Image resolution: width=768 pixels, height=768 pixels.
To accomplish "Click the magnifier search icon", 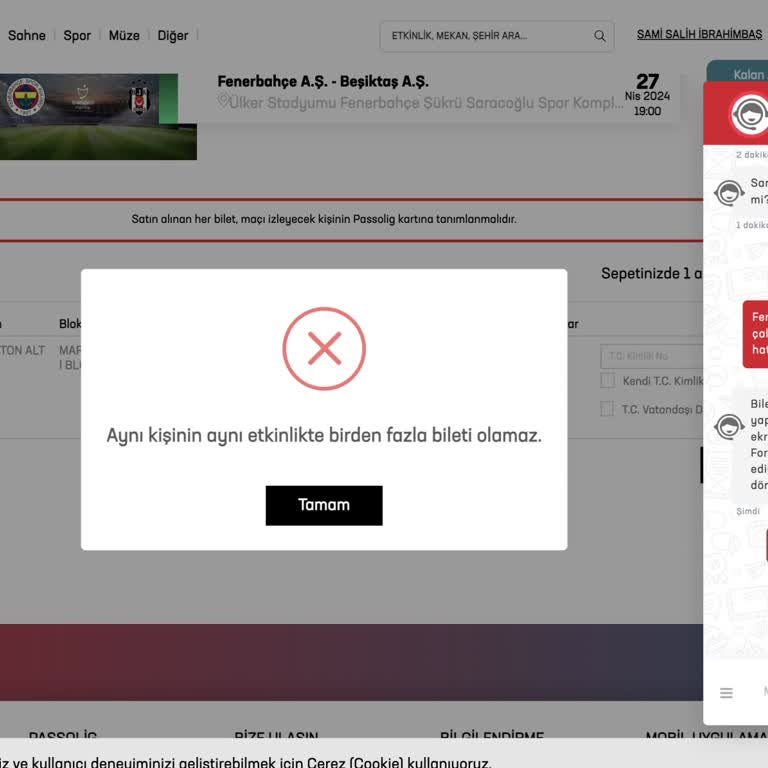I will (600, 36).
